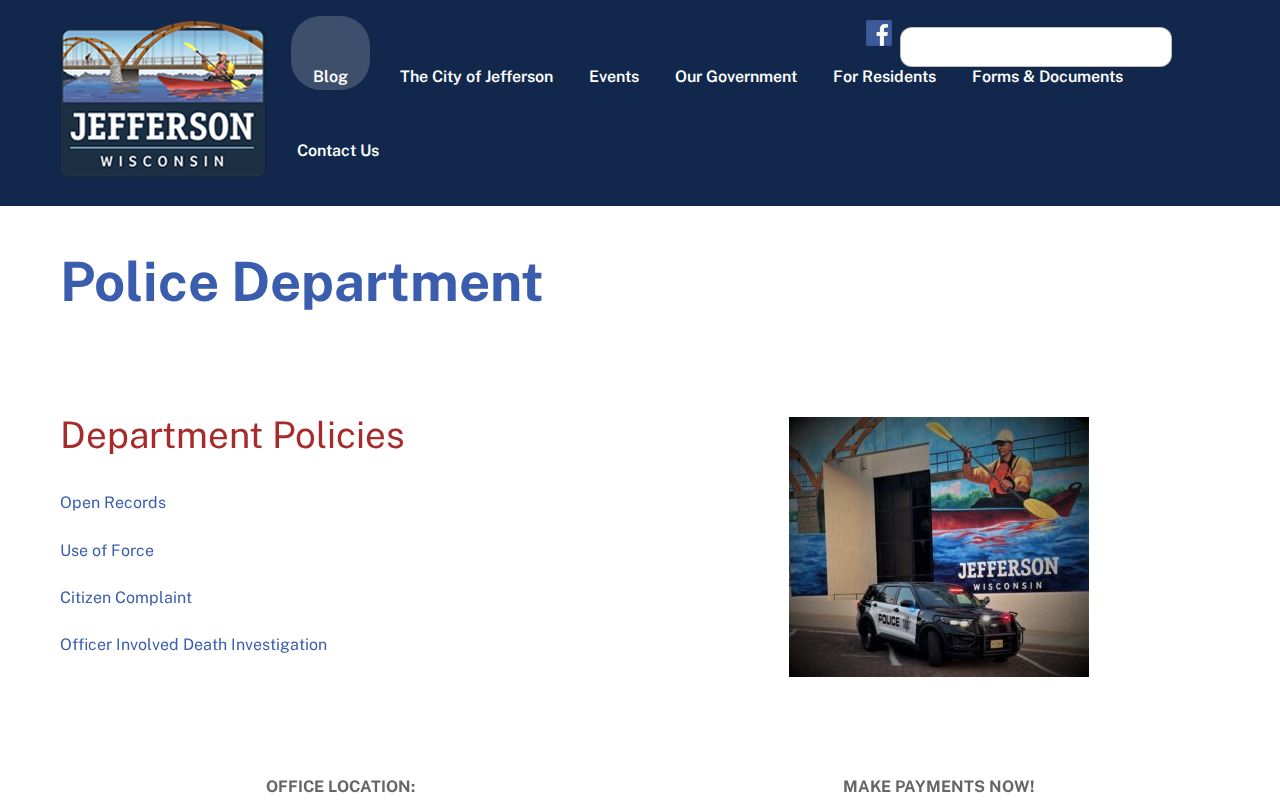Click the police car mural photo
The height and width of the screenshot is (800, 1280).
pyautogui.click(x=939, y=547)
